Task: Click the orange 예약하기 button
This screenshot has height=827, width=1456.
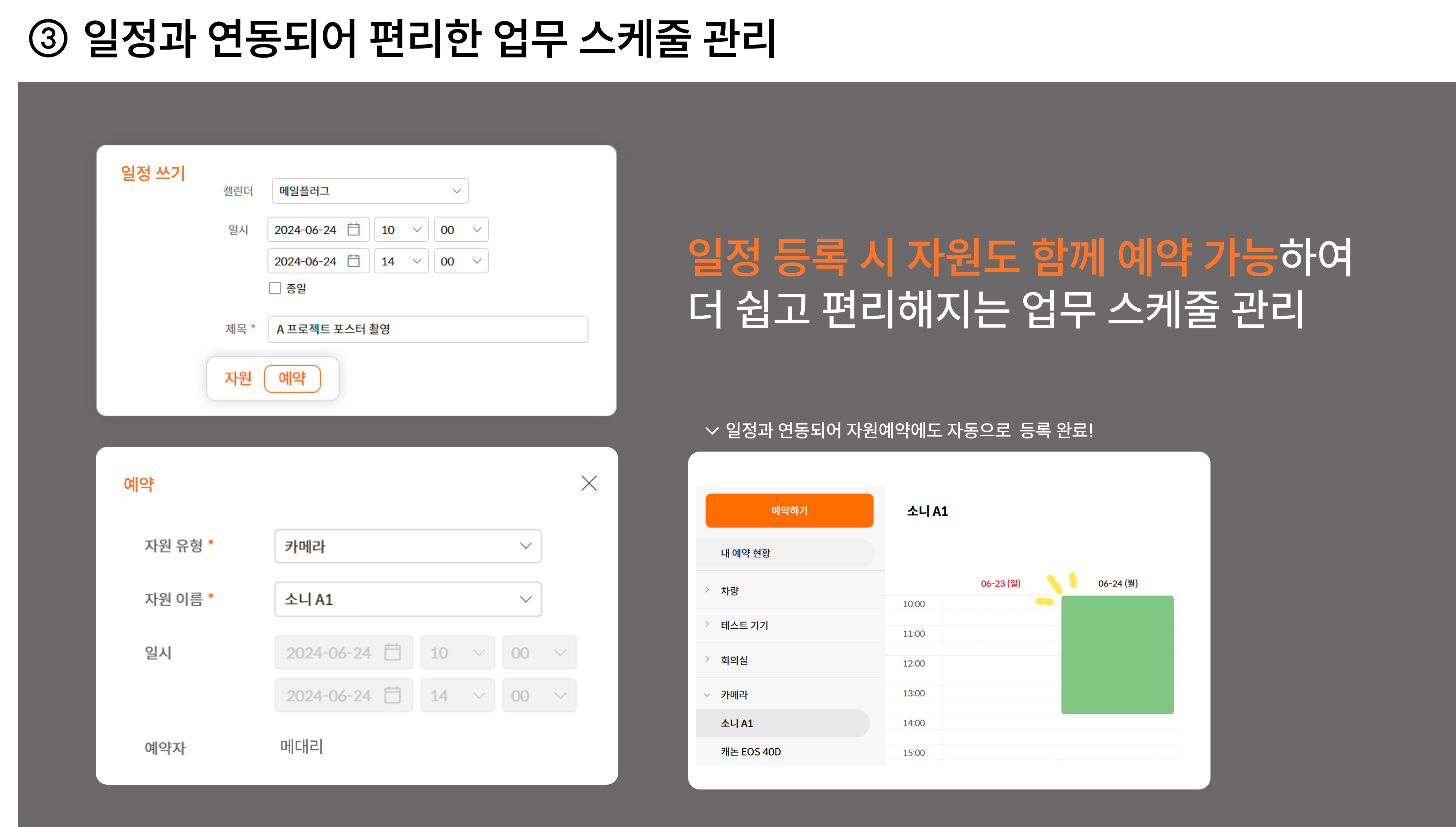Action: [789, 511]
